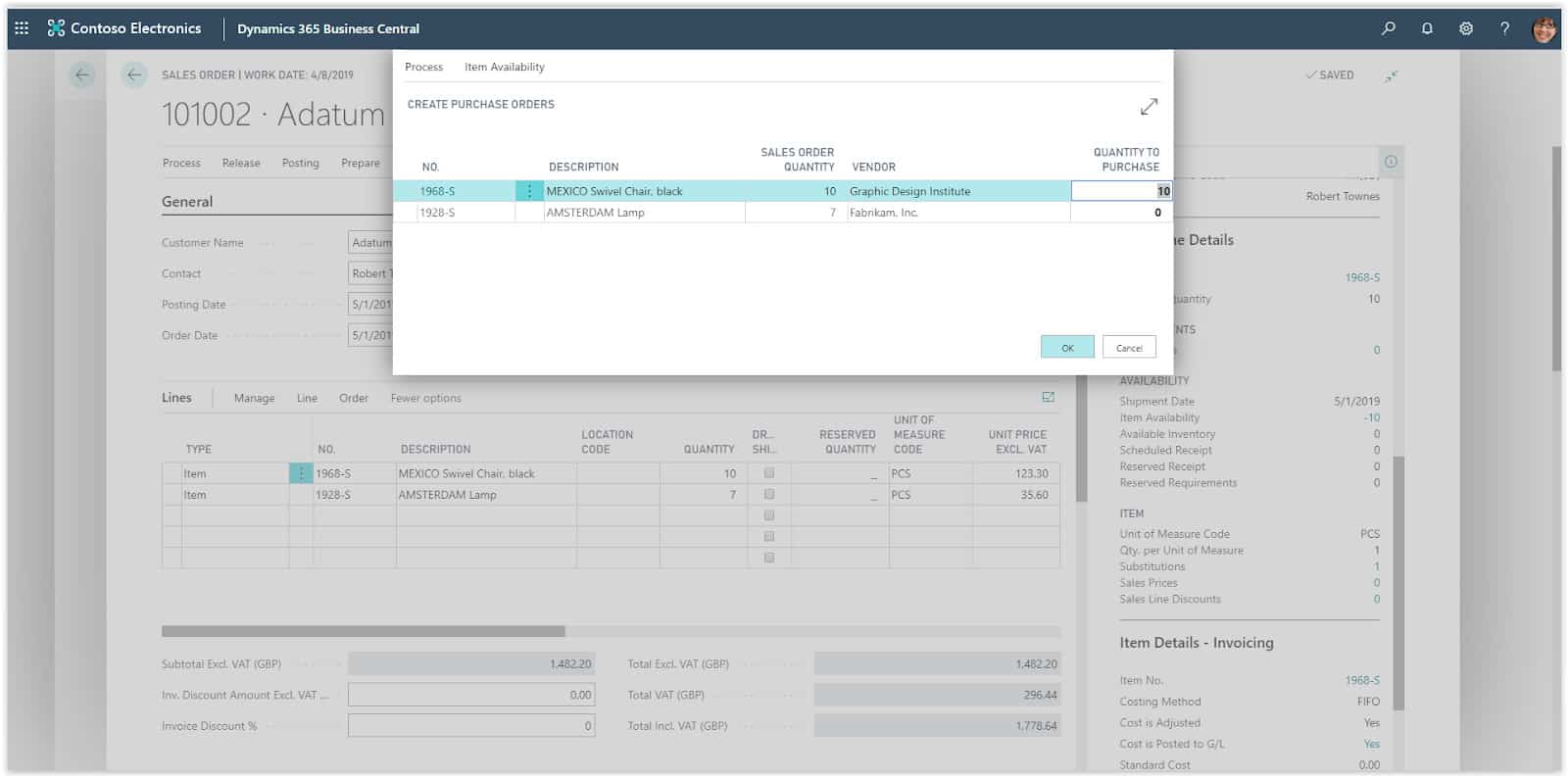This screenshot has height=777, width=1568.
Task: Open the Item Availability value -10
Action: pyautogui.click(x=1372, y=417)
